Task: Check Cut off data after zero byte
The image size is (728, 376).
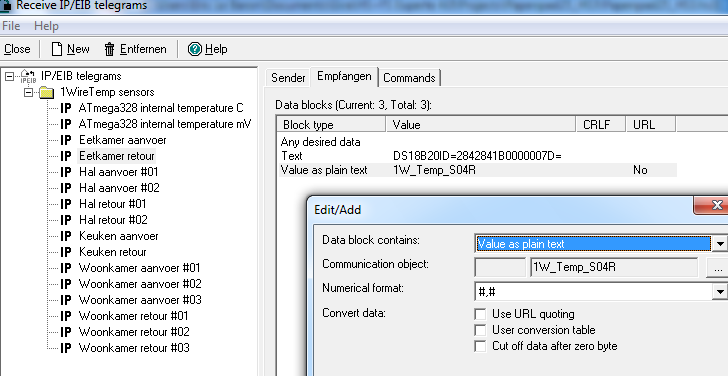Action: (x=480, y=346)
